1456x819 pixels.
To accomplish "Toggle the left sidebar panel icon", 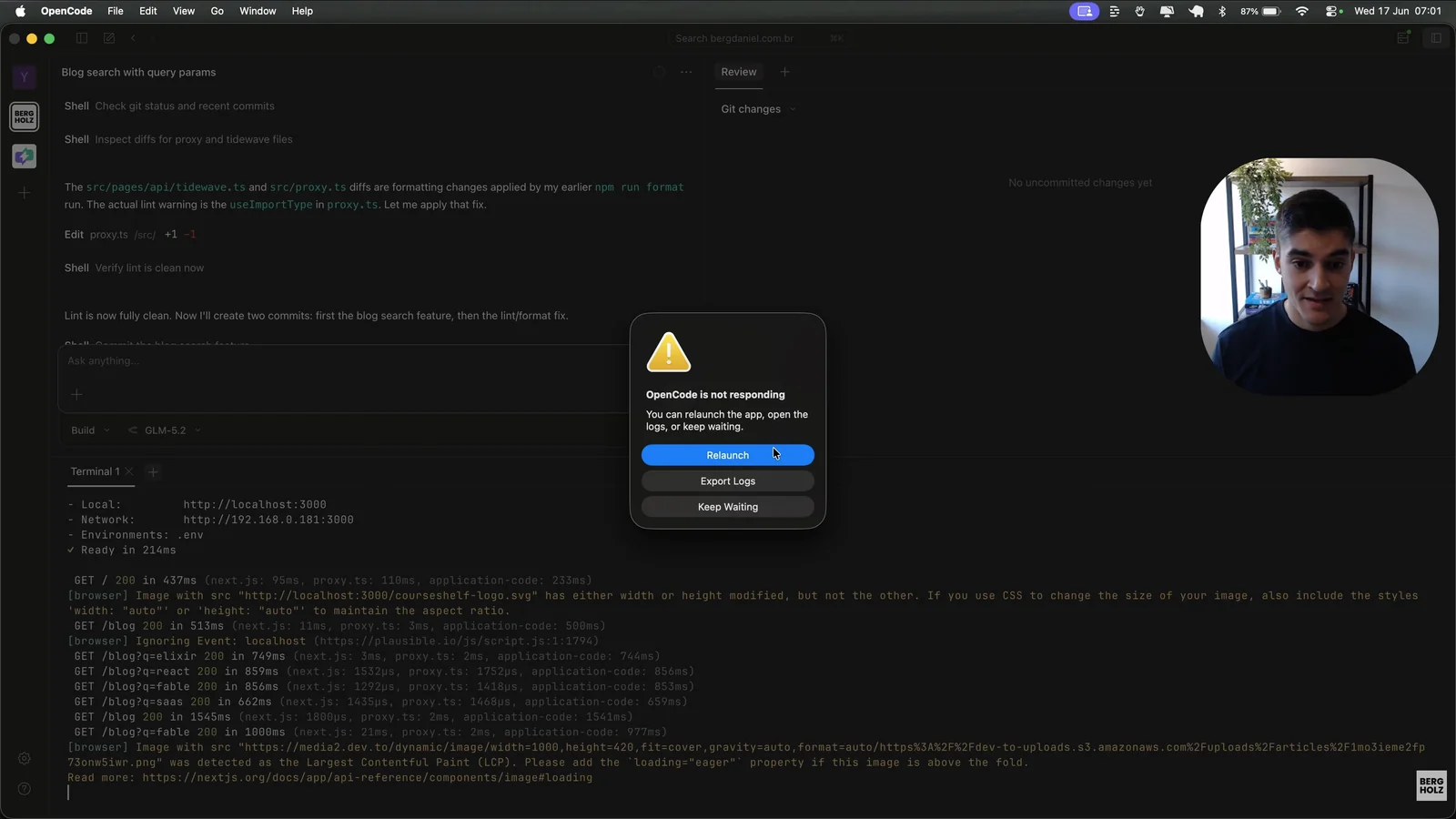I will click(82, 38).
